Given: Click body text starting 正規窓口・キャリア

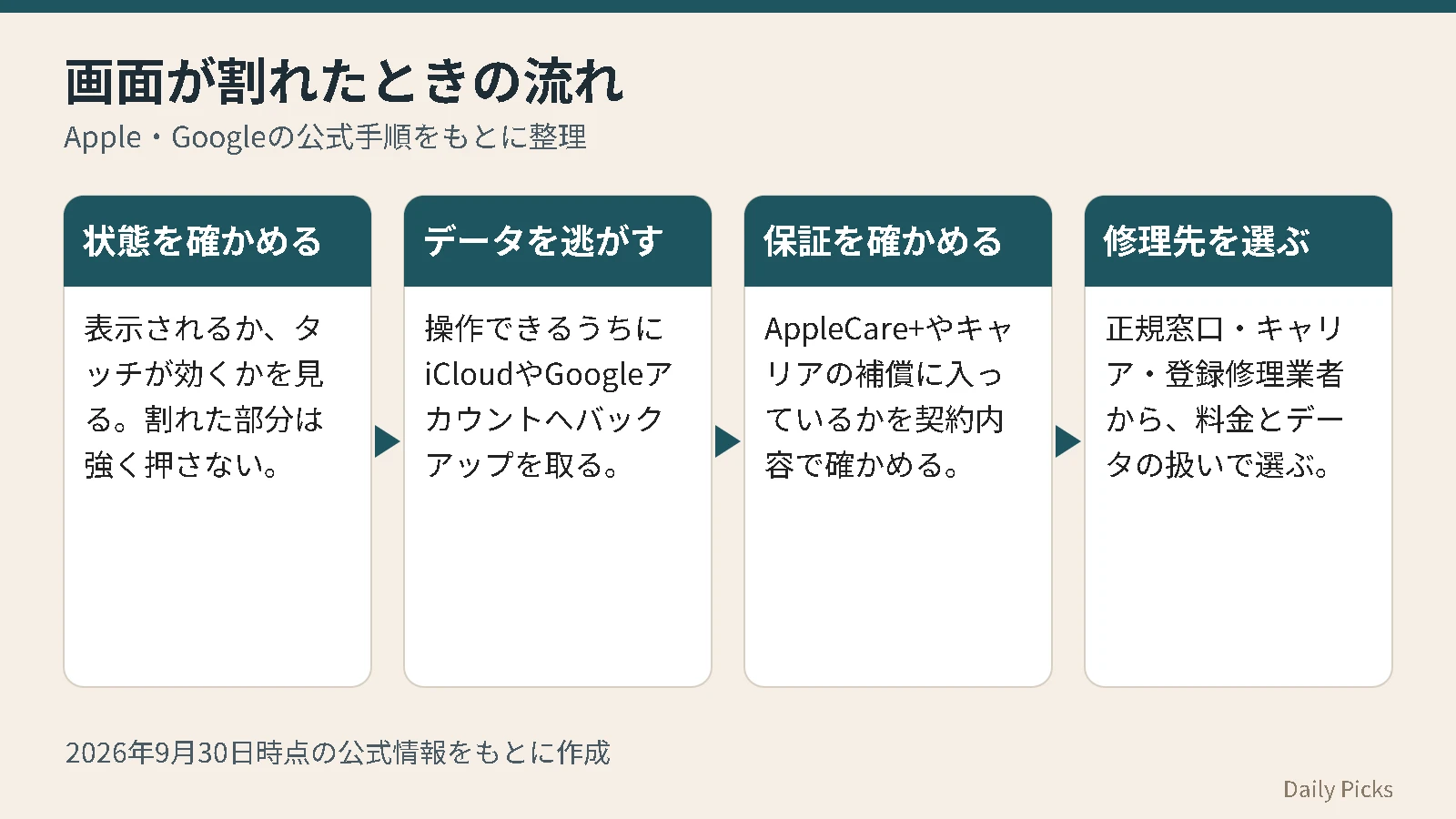Looking at the screenshot, I should click(x=1225, y=397).
